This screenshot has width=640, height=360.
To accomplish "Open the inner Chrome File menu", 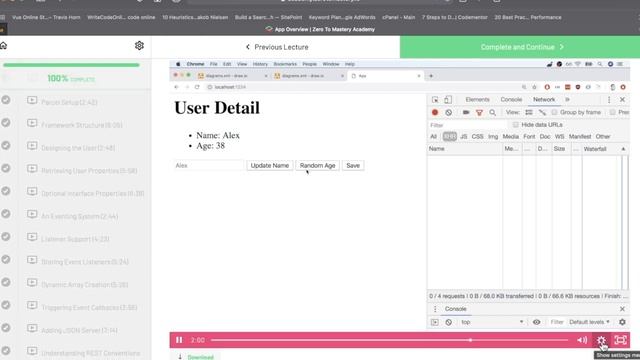I will (213, 64).
